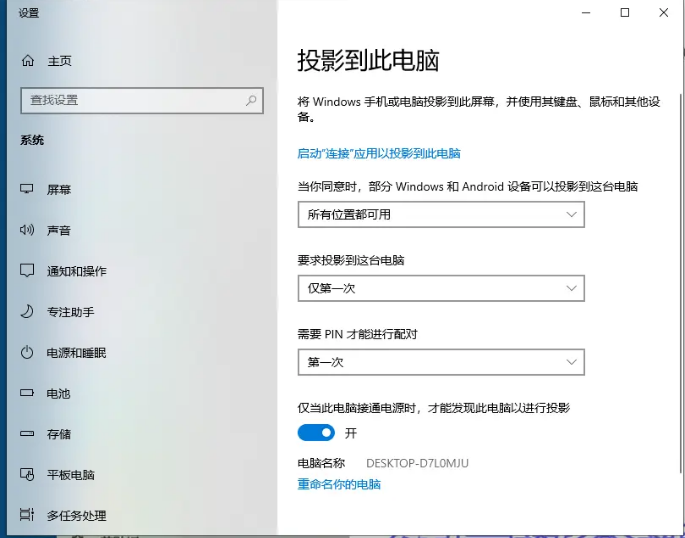Open the PIN pairing 第一次 dropdown
This screenshot has width=685, height=538.
(441, 362)
